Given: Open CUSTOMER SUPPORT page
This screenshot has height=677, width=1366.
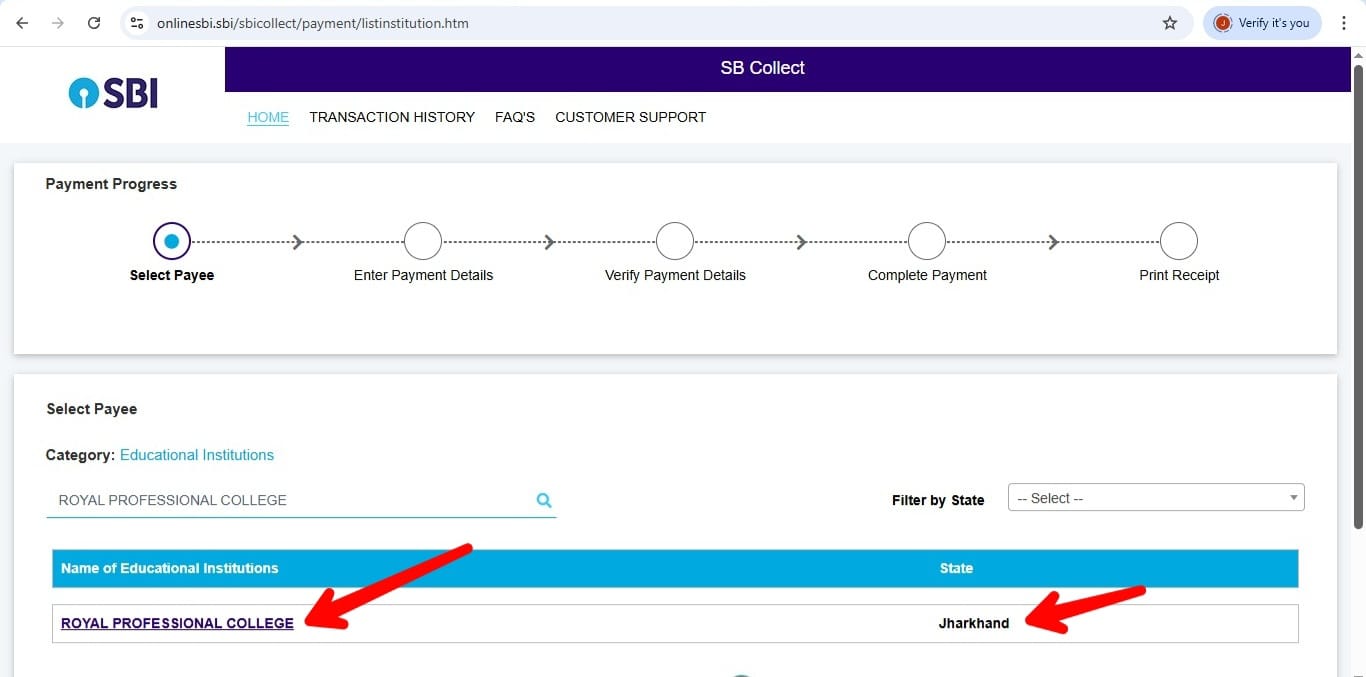Looking at the screenshot, I should tap(630, 117).
